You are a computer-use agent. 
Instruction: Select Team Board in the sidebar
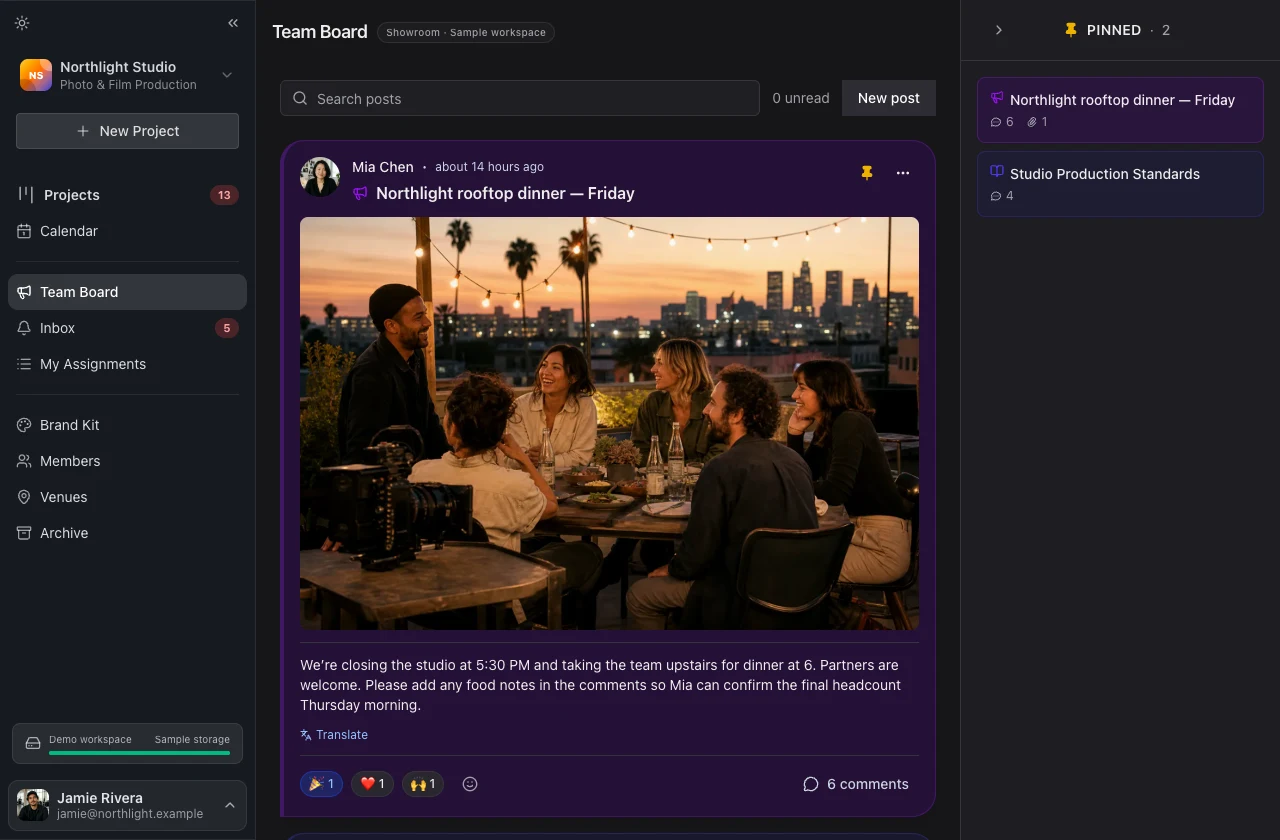tap(127, 292)
